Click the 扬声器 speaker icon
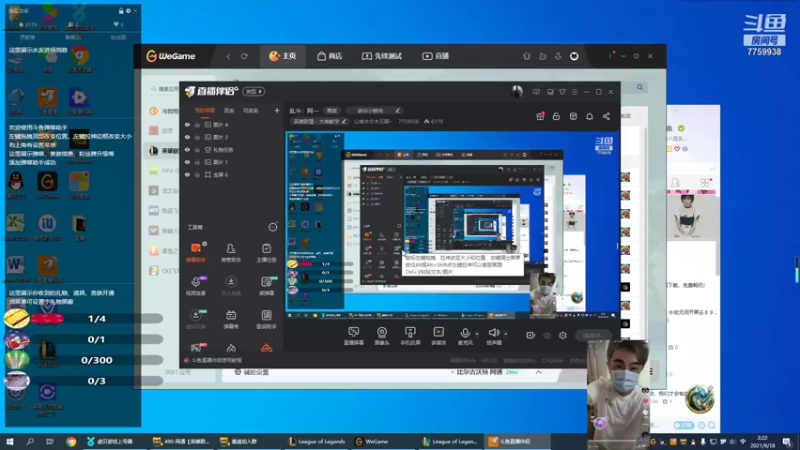 tap(493, 334)
